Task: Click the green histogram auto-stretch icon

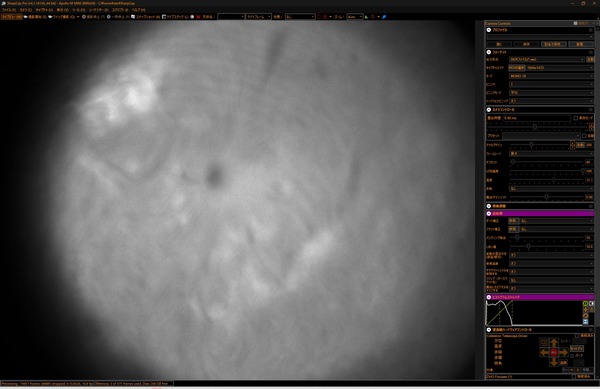Action: point(585,304)
